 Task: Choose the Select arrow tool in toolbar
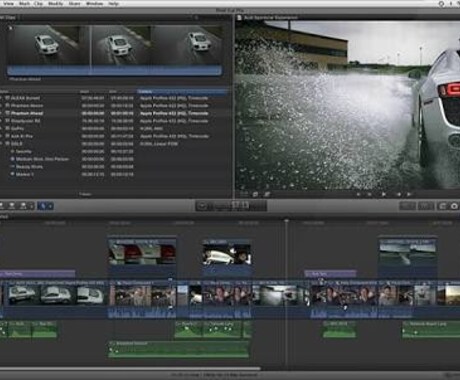click(43, 206)
